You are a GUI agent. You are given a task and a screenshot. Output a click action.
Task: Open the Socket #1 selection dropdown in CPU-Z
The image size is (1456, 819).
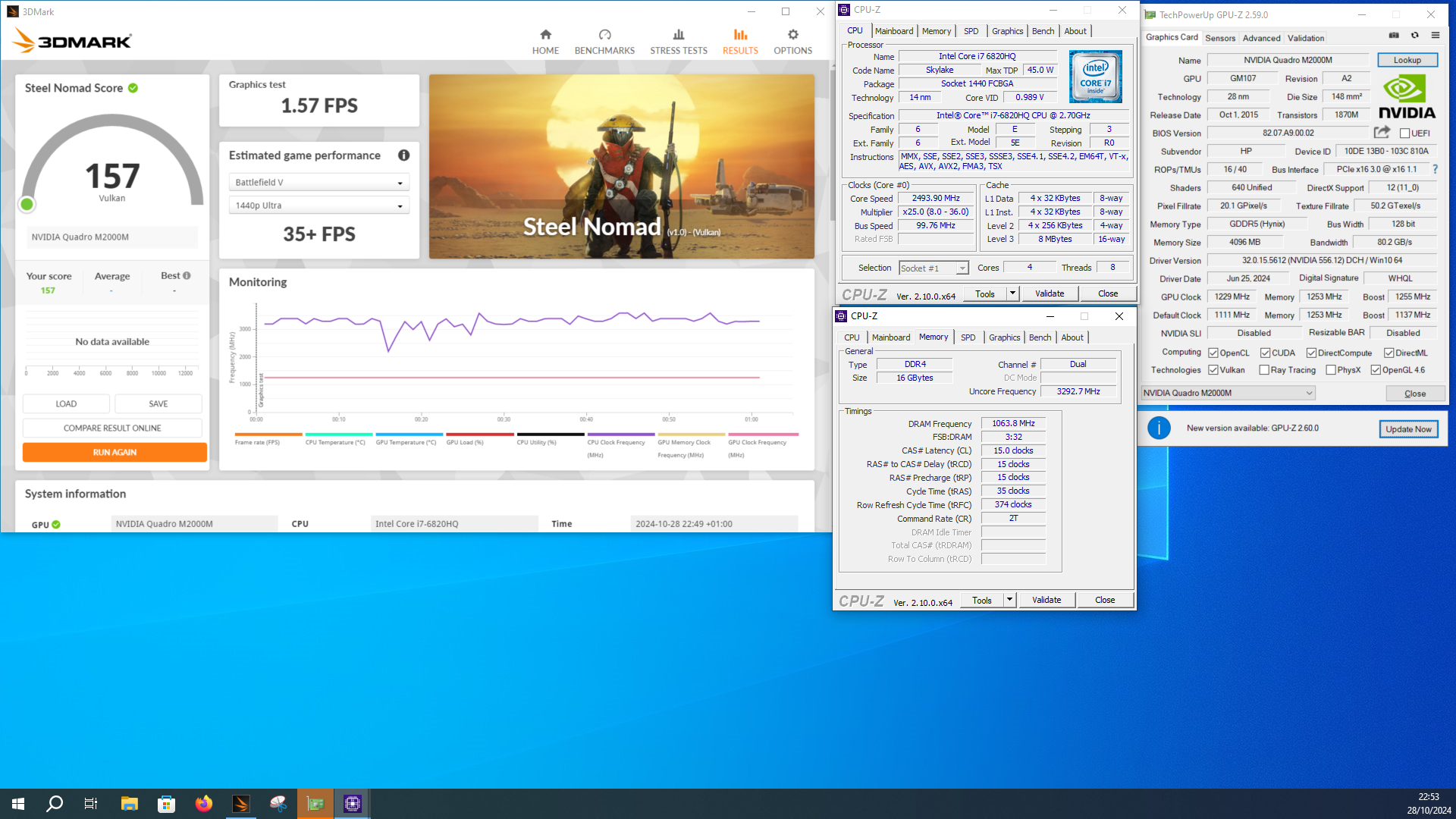934,268
